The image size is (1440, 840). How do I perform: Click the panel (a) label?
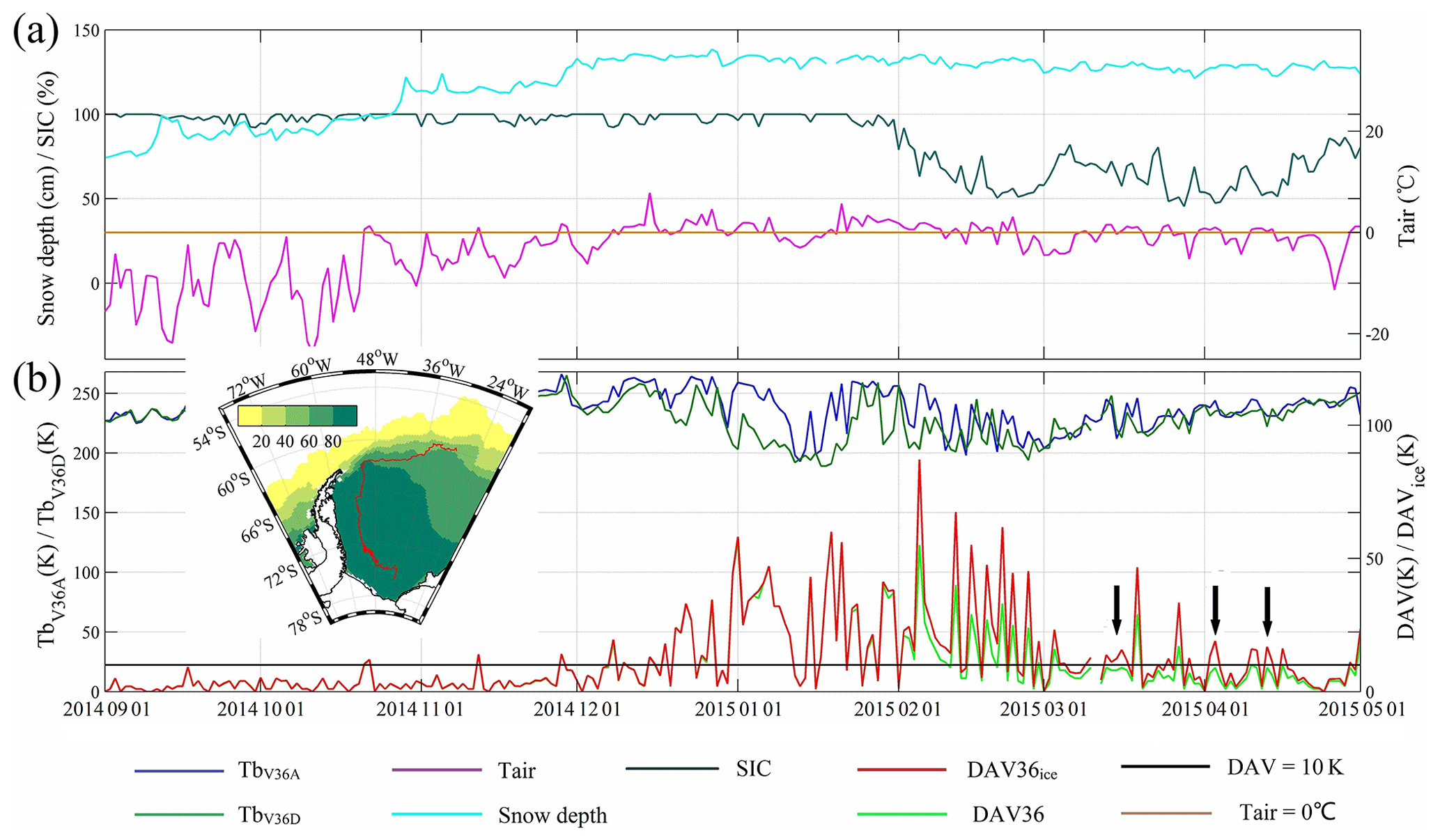(36, 33)
